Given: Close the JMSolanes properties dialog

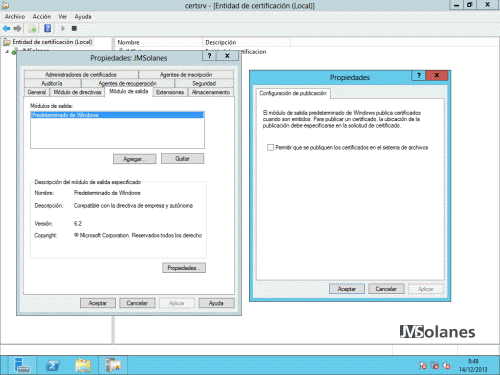Looking at the screenshot, I should 227,56.
